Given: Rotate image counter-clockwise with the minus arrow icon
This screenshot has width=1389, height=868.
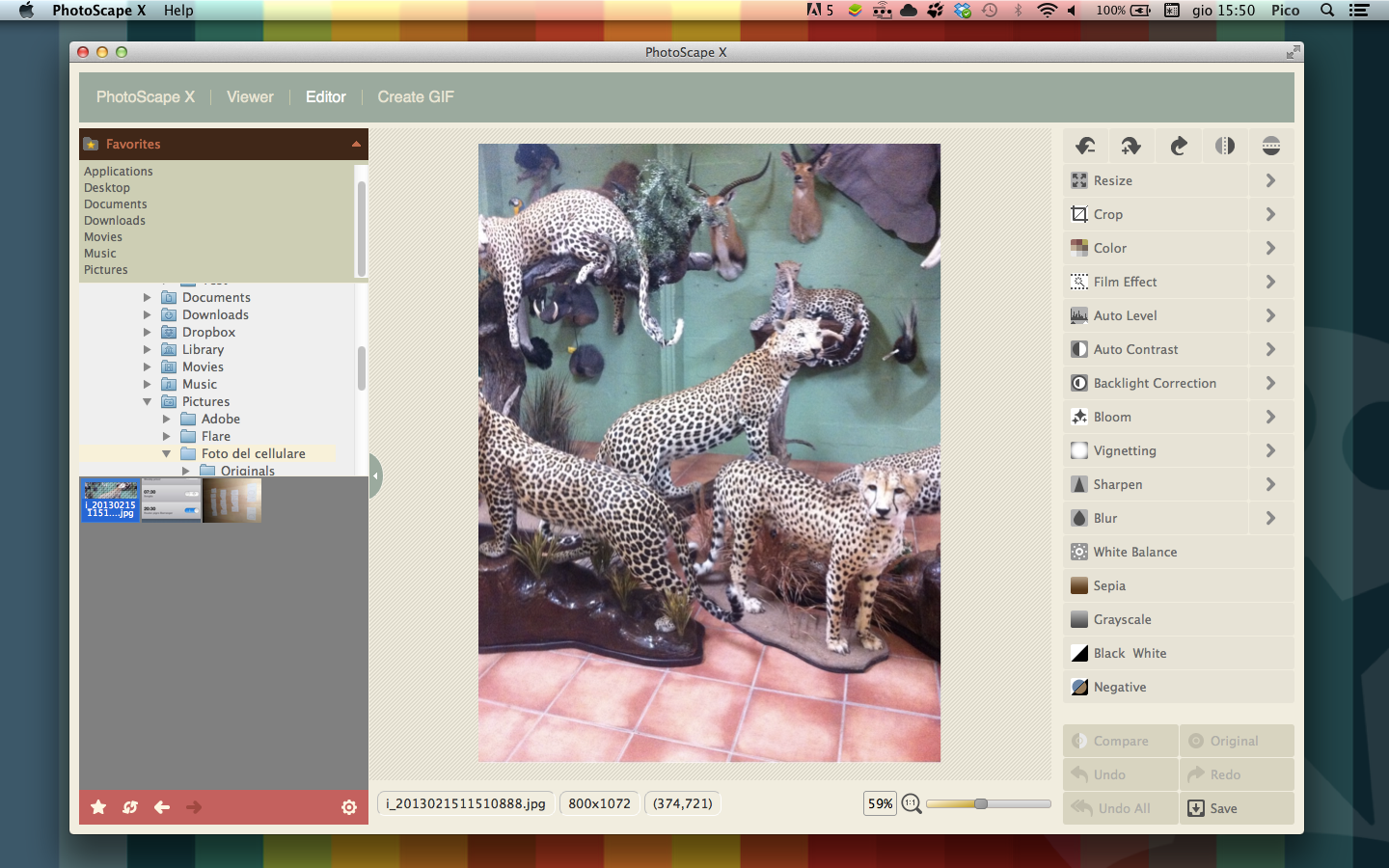Looking at the screenshot, I should tap(1085, 146).
